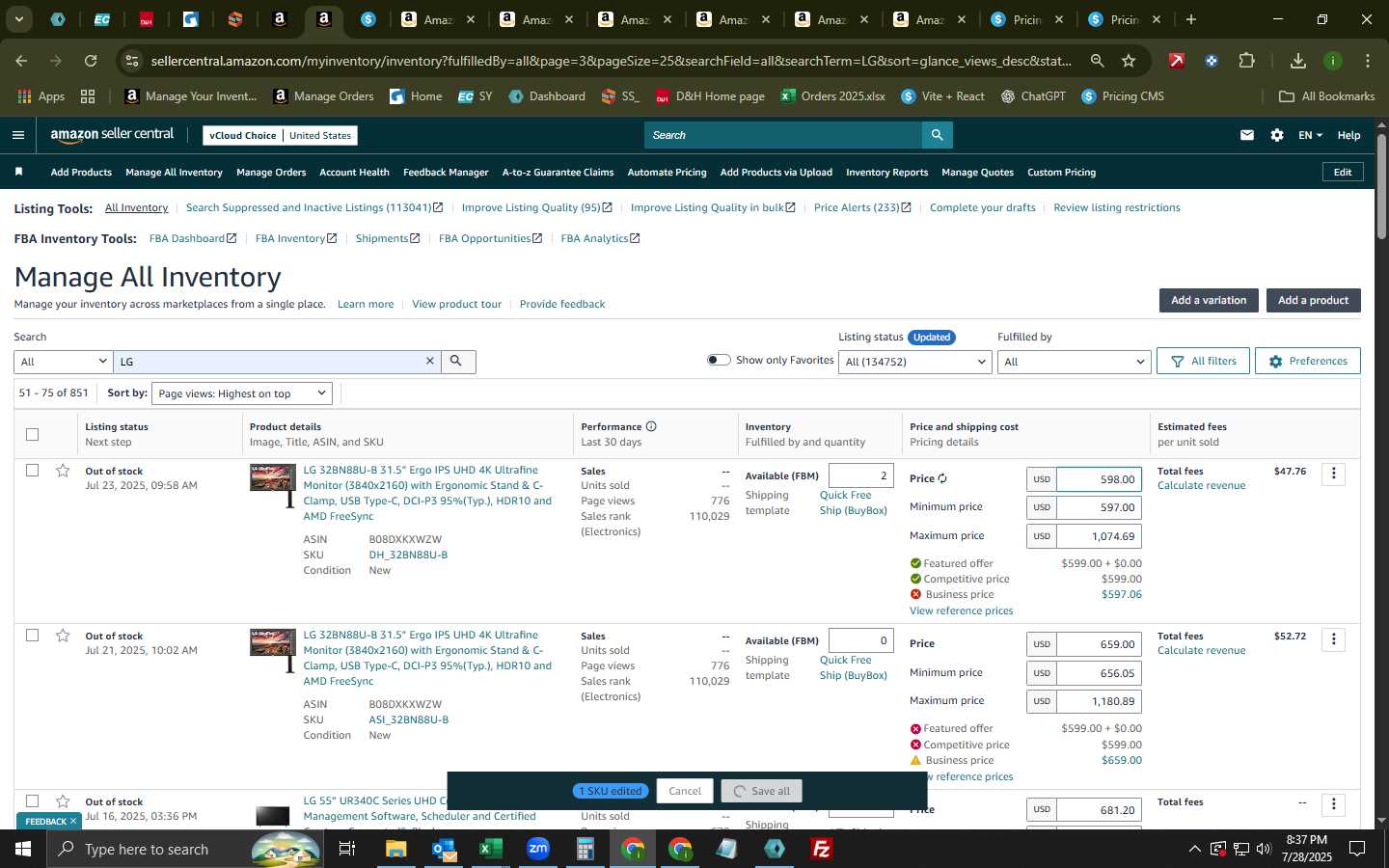The height and width of the screenshot is (868, 1389).
Task: Cancel the SKU edit
Action: [x=685, y=791]
